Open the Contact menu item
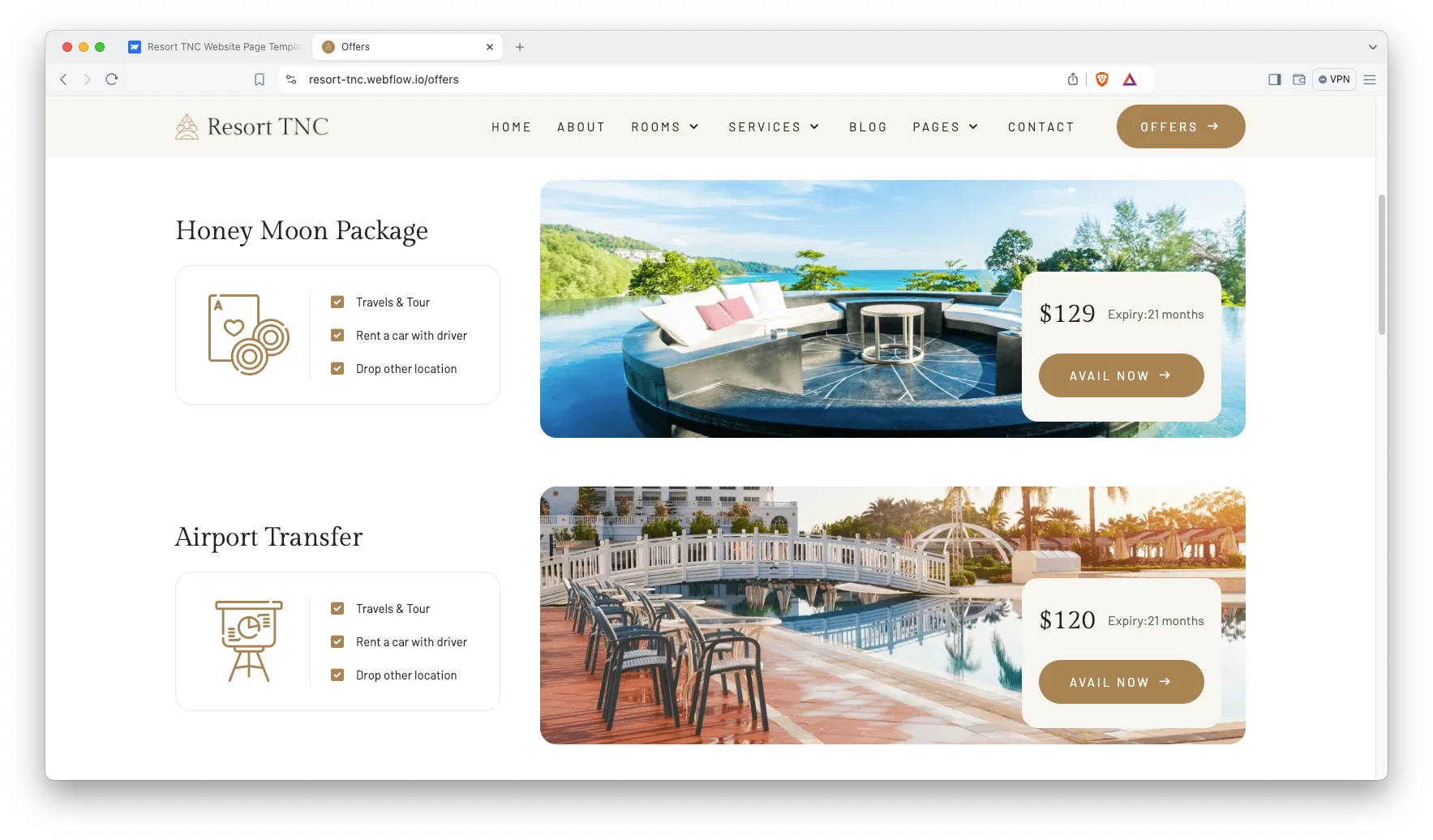Screen dimensions: 1433x840 1041,127
